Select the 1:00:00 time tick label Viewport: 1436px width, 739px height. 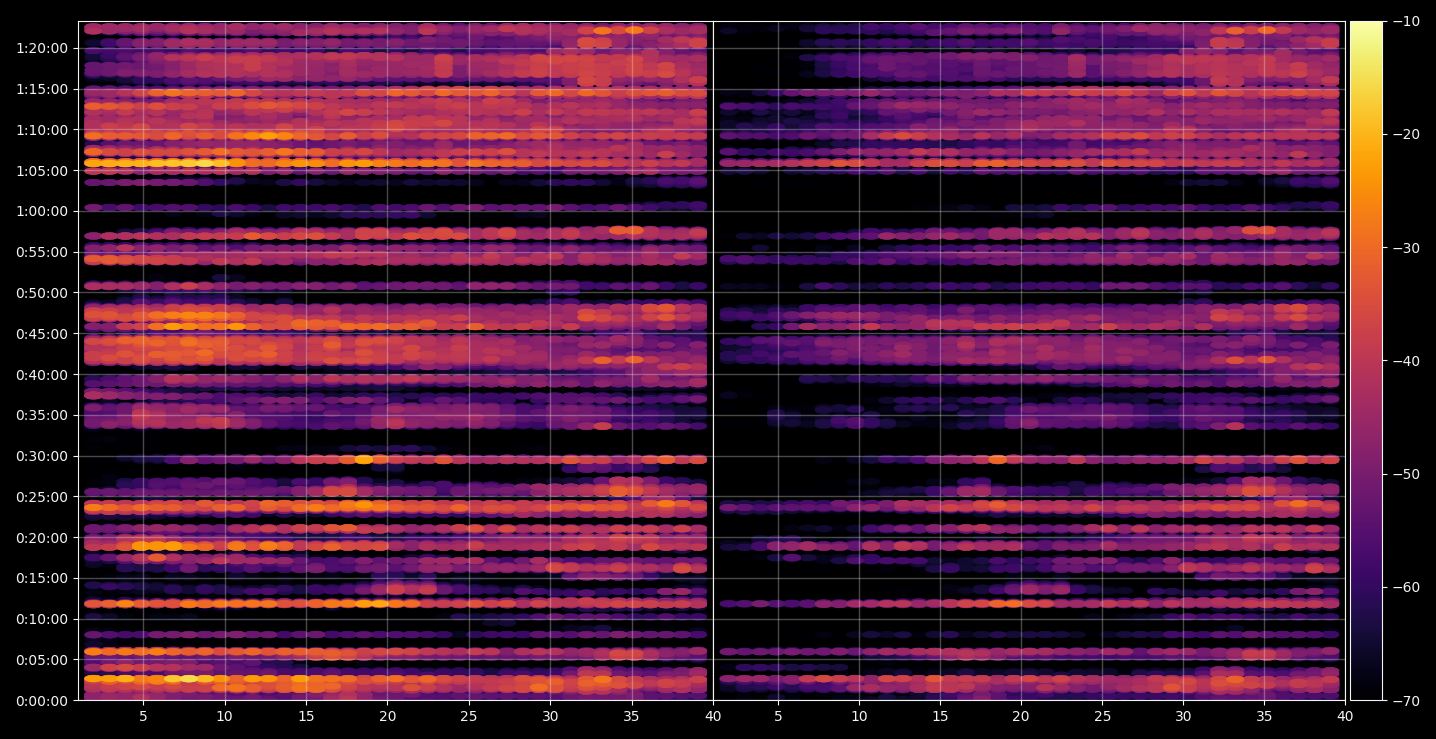[x=42, y=211]
